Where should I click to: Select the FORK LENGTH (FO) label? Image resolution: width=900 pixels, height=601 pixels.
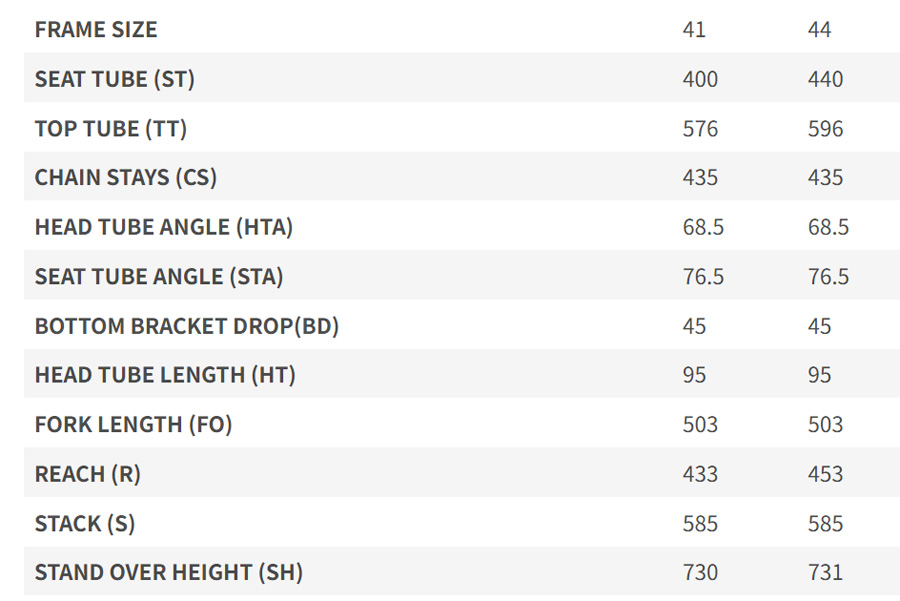pyautogui.click(x=133, y=424)
